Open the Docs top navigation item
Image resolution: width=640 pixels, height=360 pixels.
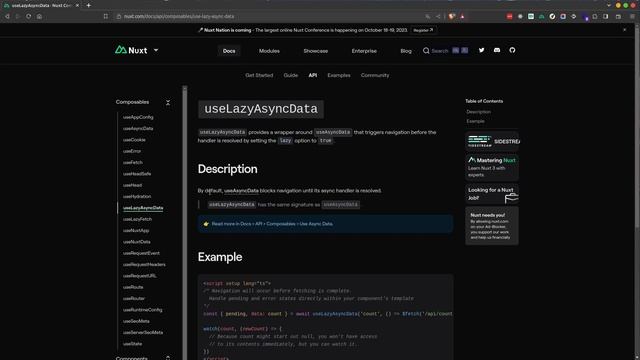(x=229, y=51)
